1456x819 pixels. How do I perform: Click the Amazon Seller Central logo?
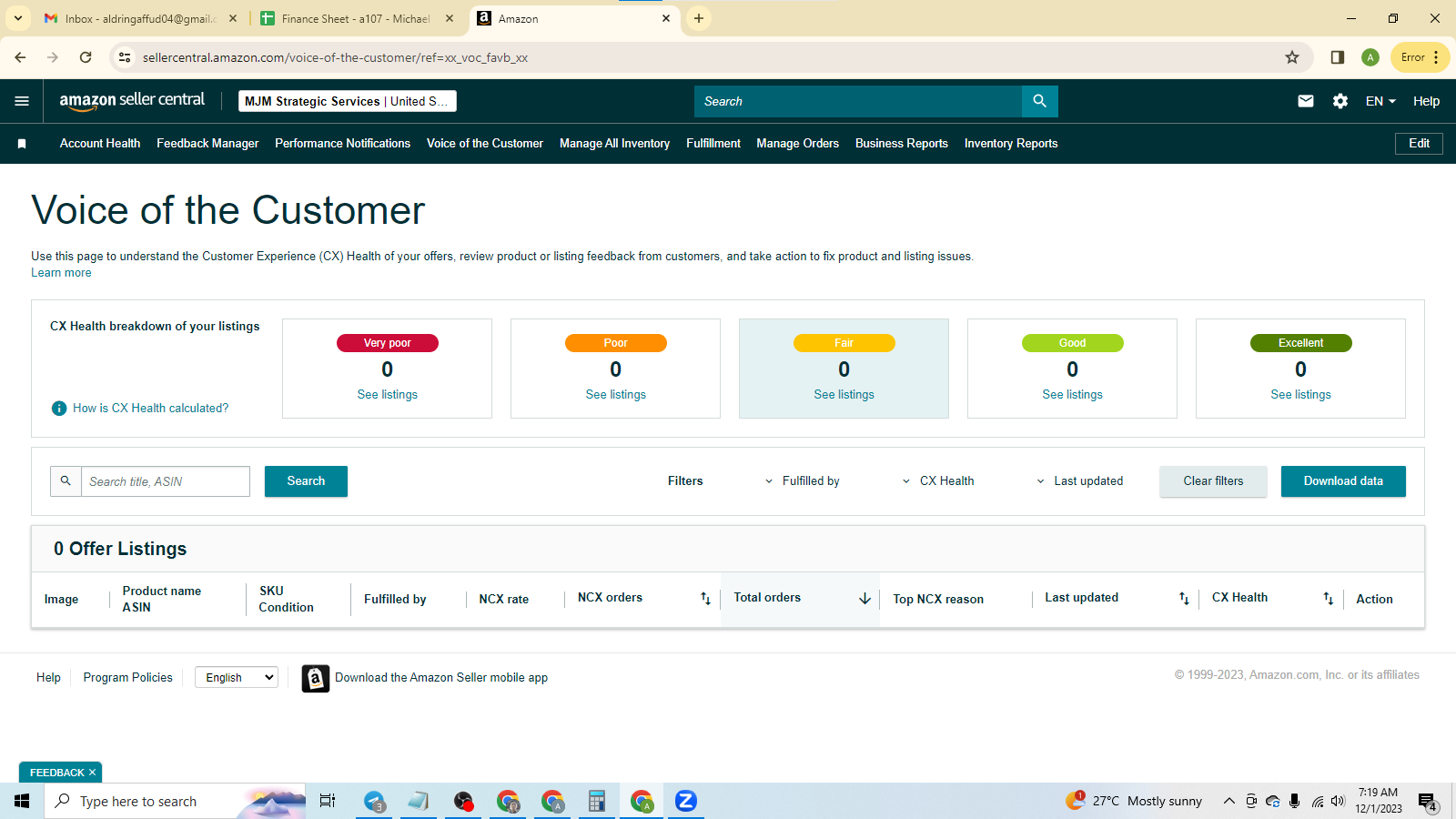(132, 101)
